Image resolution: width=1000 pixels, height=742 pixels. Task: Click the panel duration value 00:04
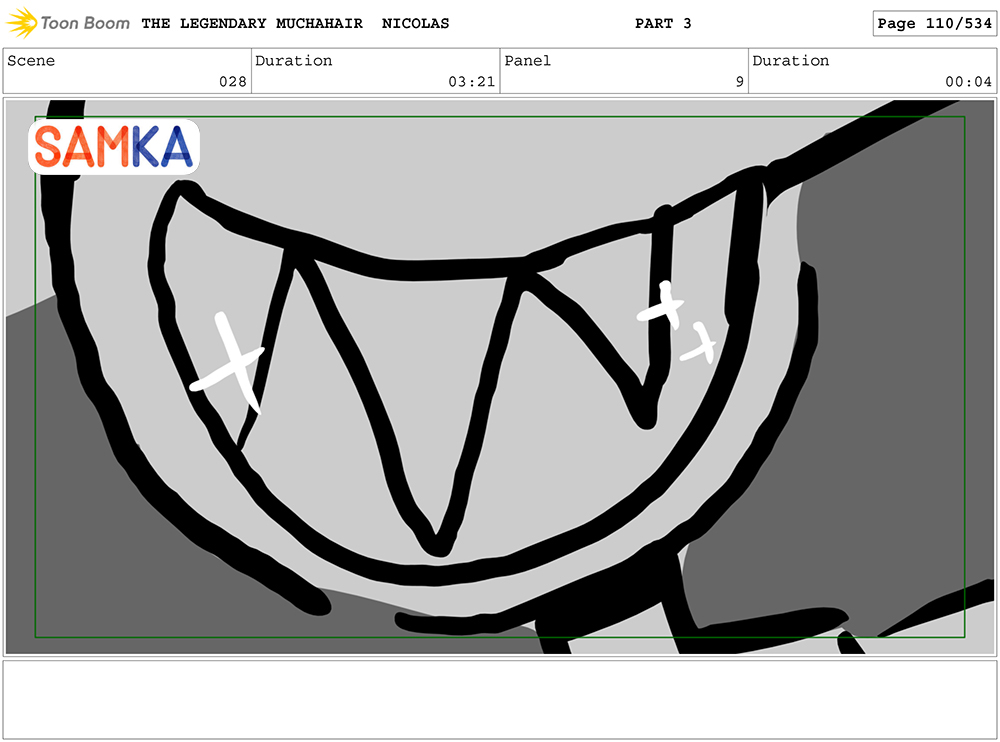pos(968,82)
